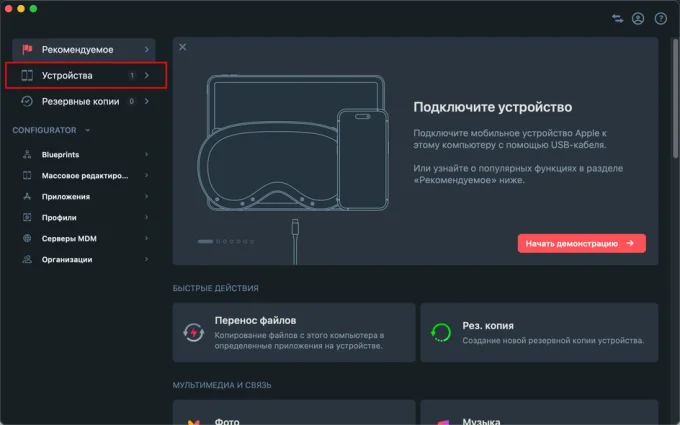Expand the Организации row chevron
This screenshot has width=680, height=425.
(147, 259)
